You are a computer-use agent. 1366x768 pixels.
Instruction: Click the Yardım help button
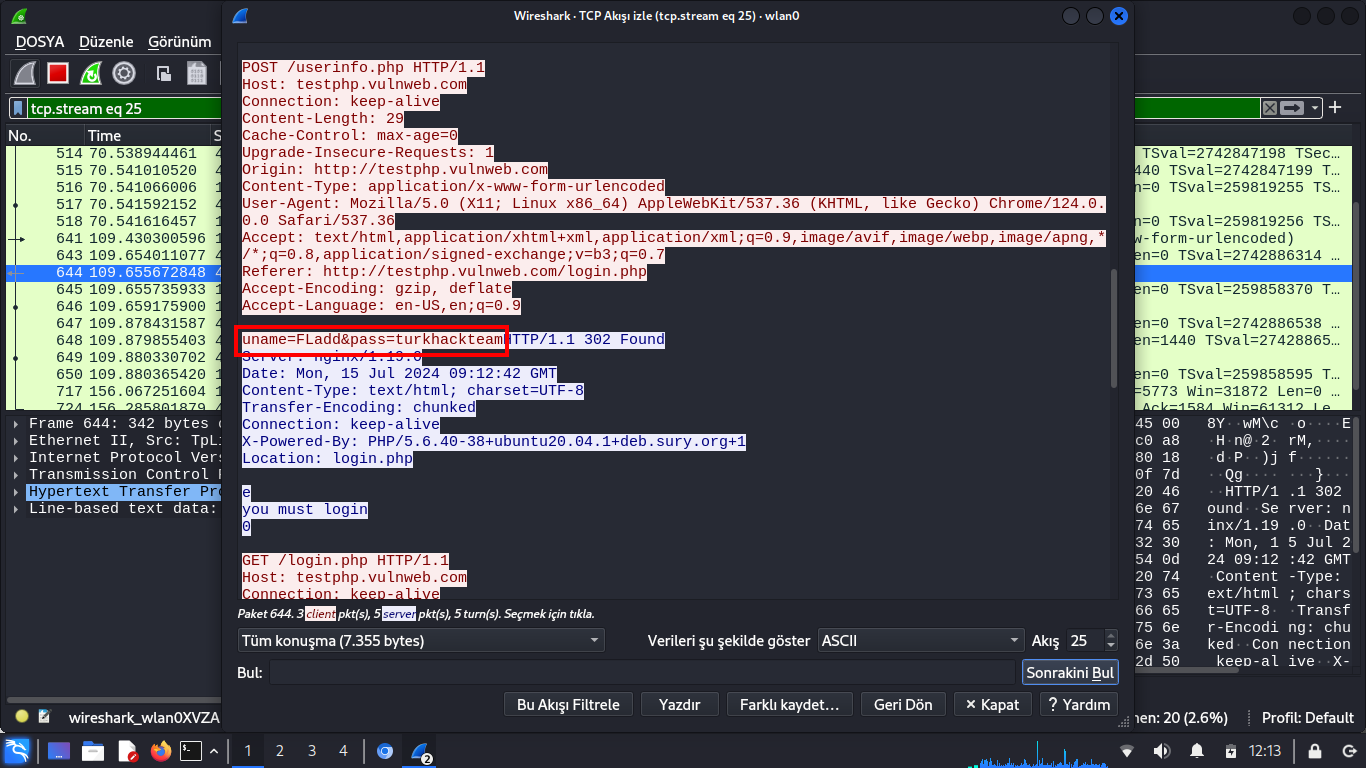pyautogui.click(x=1079, y=704)
